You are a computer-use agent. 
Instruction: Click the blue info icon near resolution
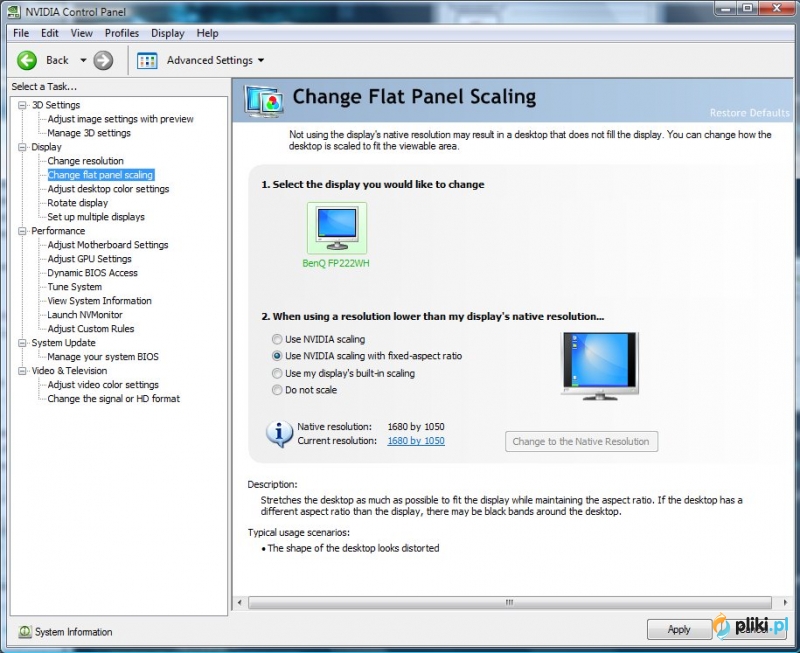(279, 434)
